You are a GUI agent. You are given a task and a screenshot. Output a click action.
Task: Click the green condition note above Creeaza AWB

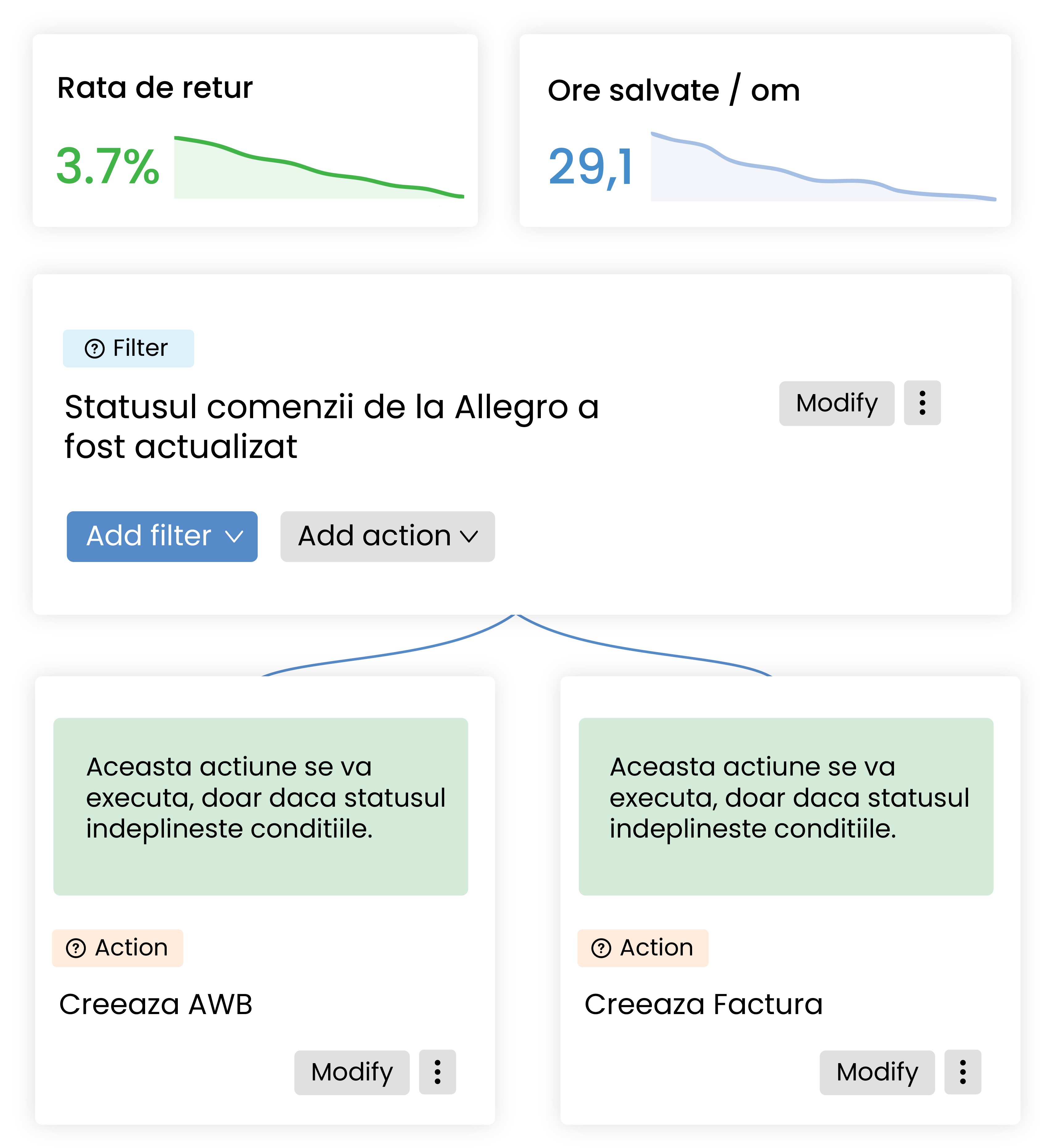[261, 806]
